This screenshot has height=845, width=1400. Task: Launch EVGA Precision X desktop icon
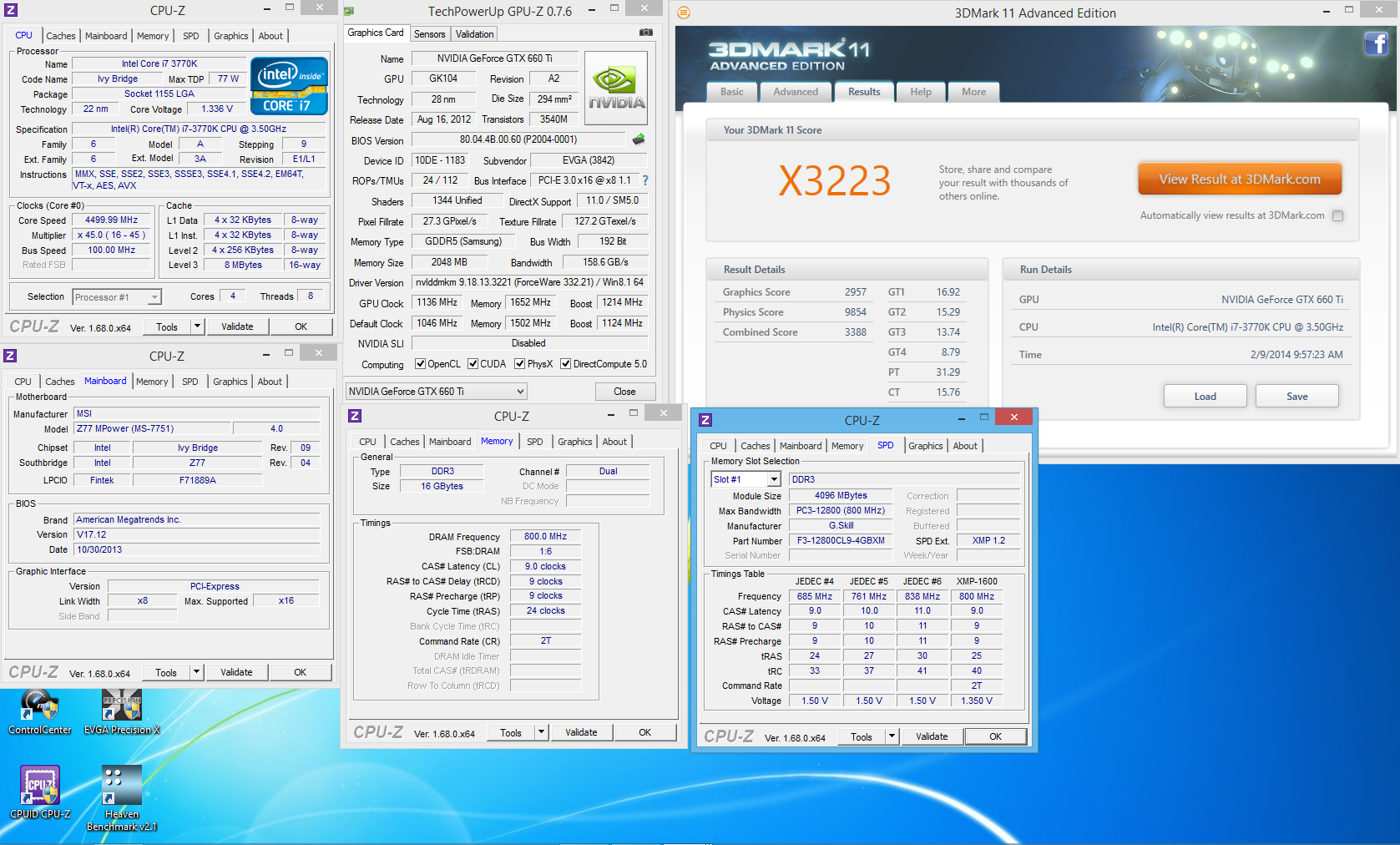click(122, 712)
